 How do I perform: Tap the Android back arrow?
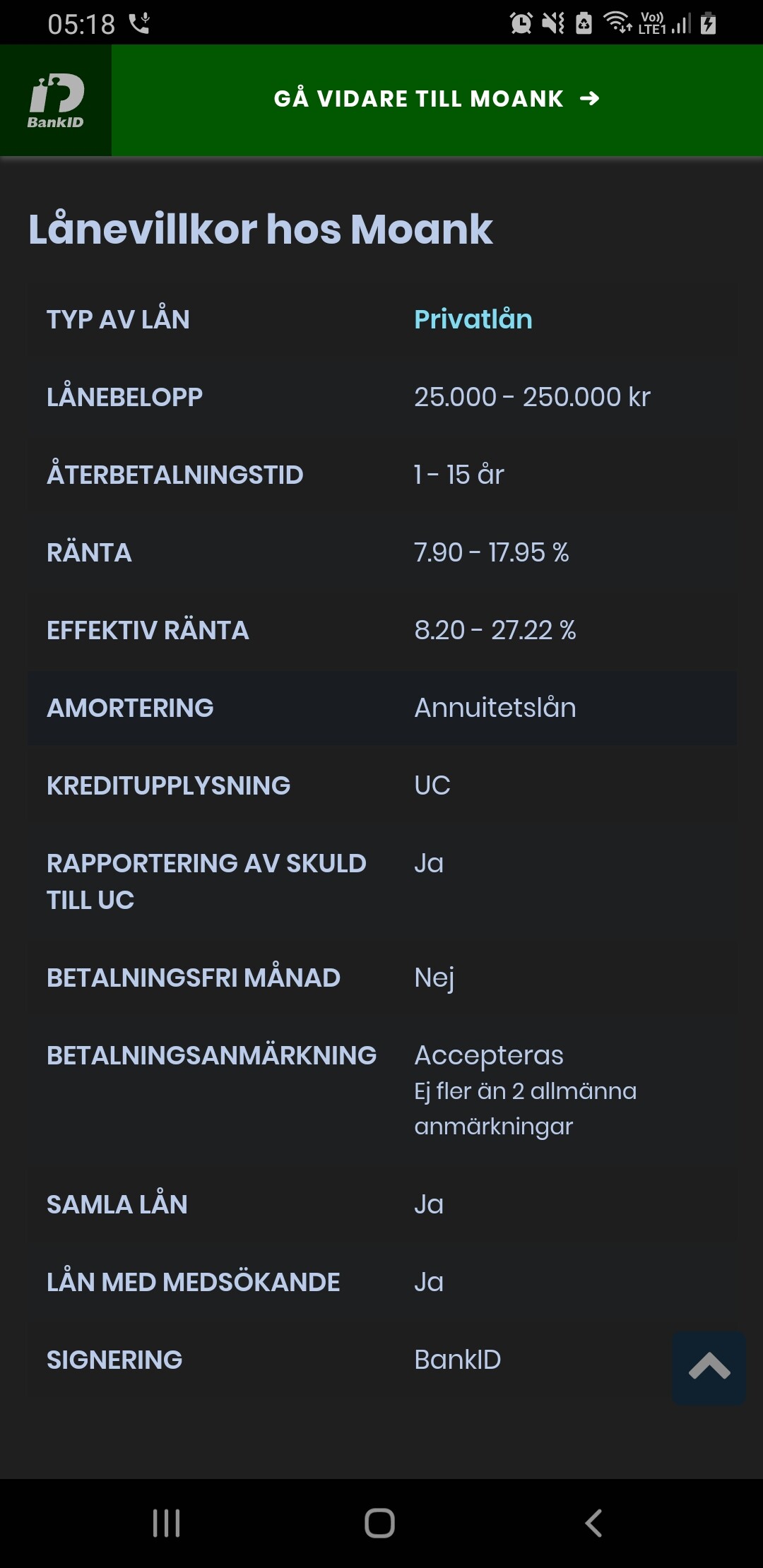(x=593, y=1523)
